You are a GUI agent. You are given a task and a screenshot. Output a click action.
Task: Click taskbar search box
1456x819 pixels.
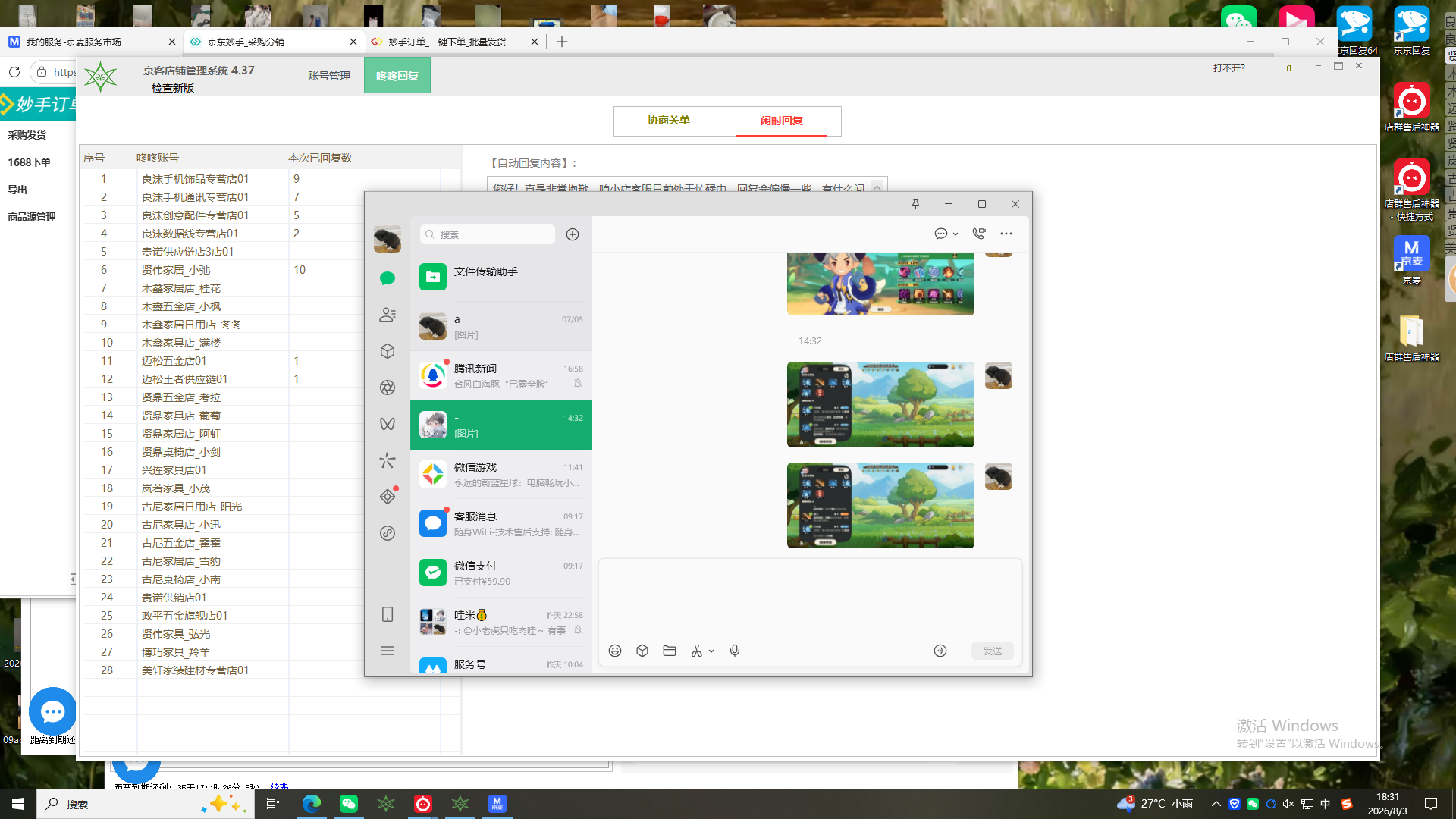(144, 804)
